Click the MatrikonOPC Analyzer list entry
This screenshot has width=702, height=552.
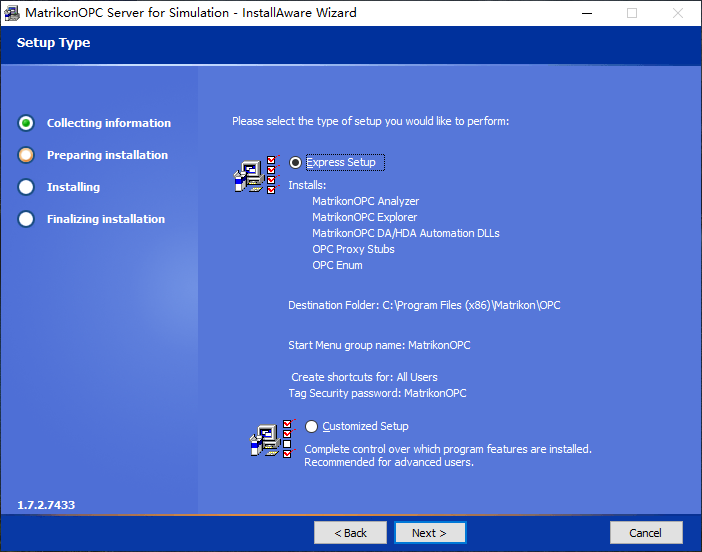click(365, 201)
